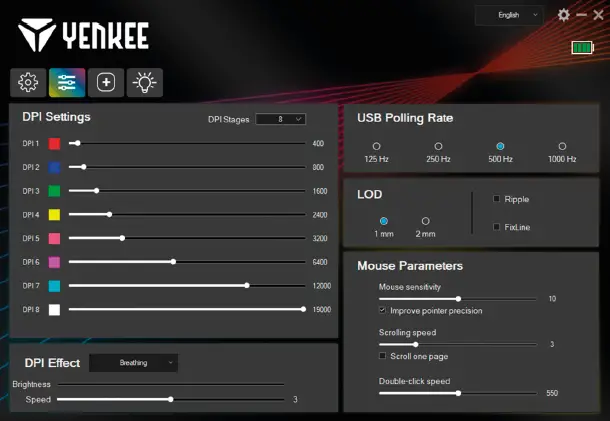Pick the yellow DPI 4 color swatch
Viewport: 610px width, 421px height.
click(x=54, y=215)
